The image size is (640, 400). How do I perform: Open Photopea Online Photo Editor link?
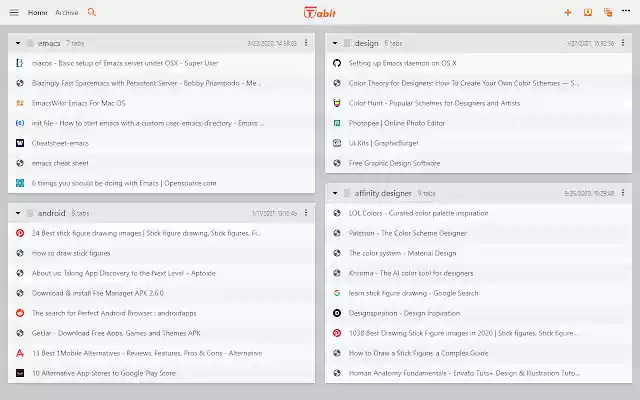pos(397,123)
